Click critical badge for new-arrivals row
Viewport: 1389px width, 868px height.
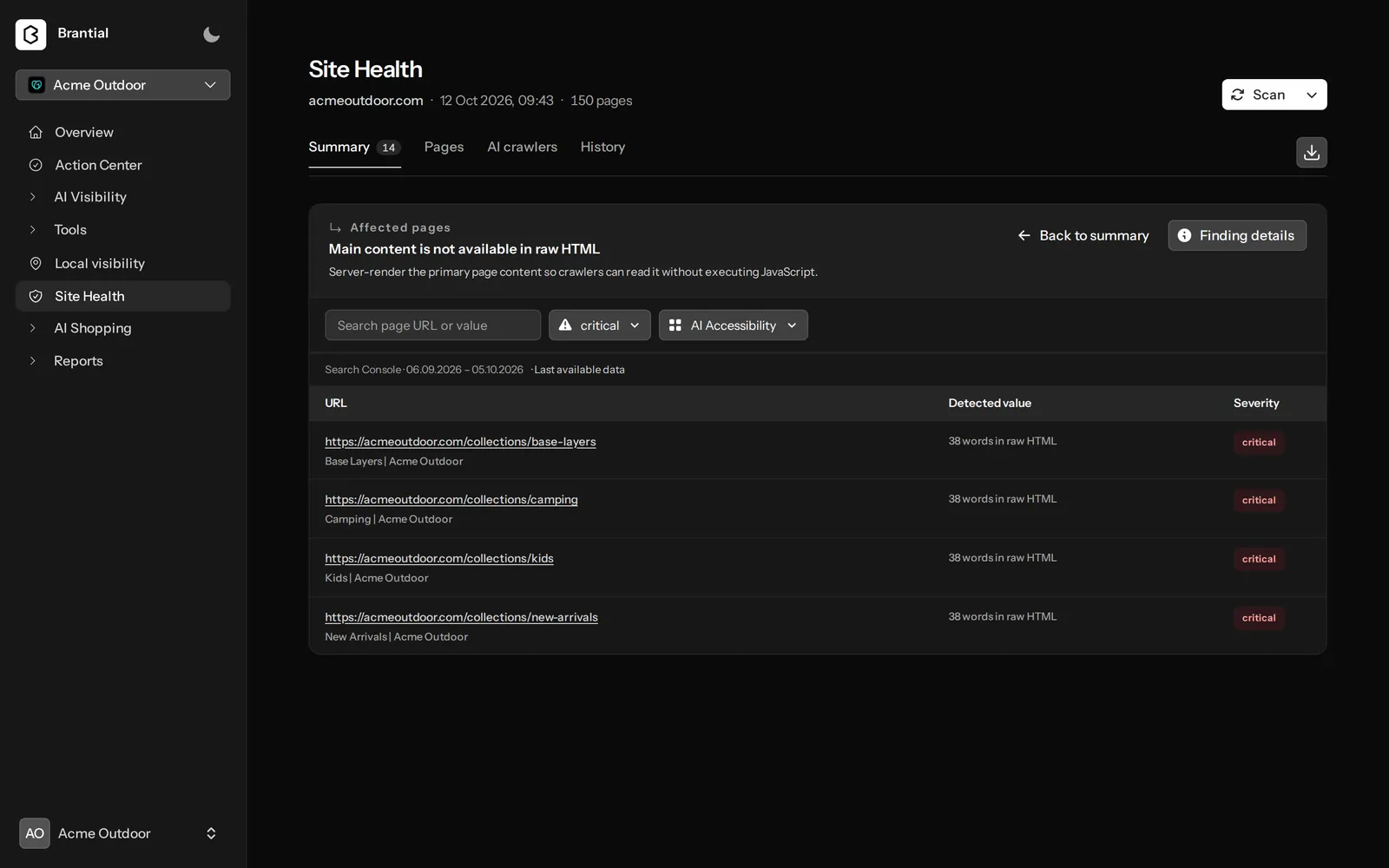[x=1259, y=618]
